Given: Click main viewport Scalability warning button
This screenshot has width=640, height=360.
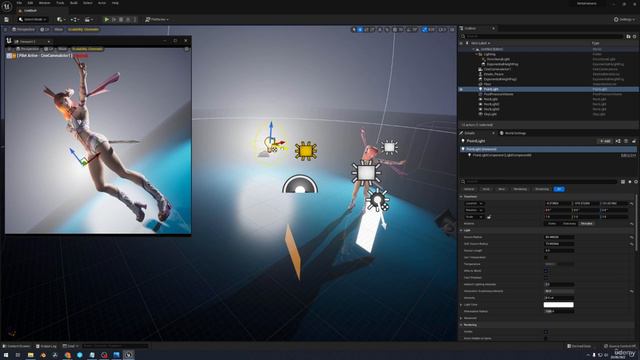Looking at the screenshot, I should point(83,29).
